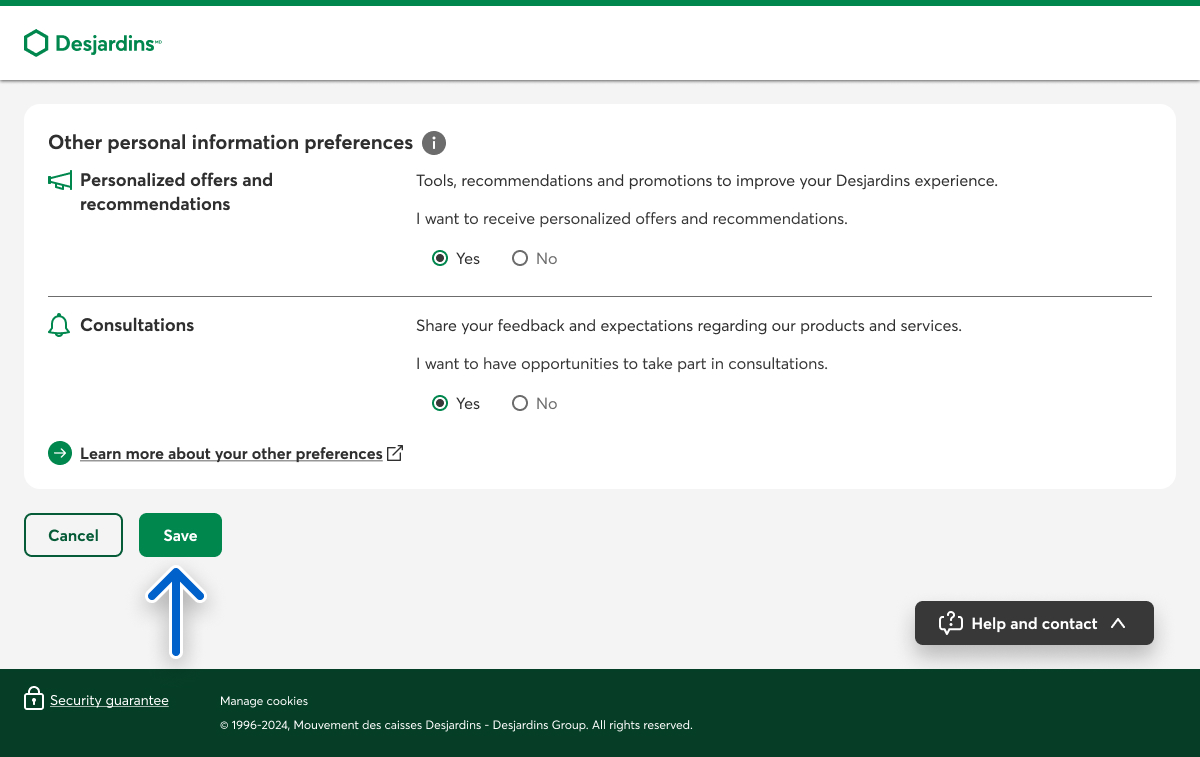Select Yes for personalized offers and recommendations
This screenshot has width=1200, height=757.
(x=440, y=258)
